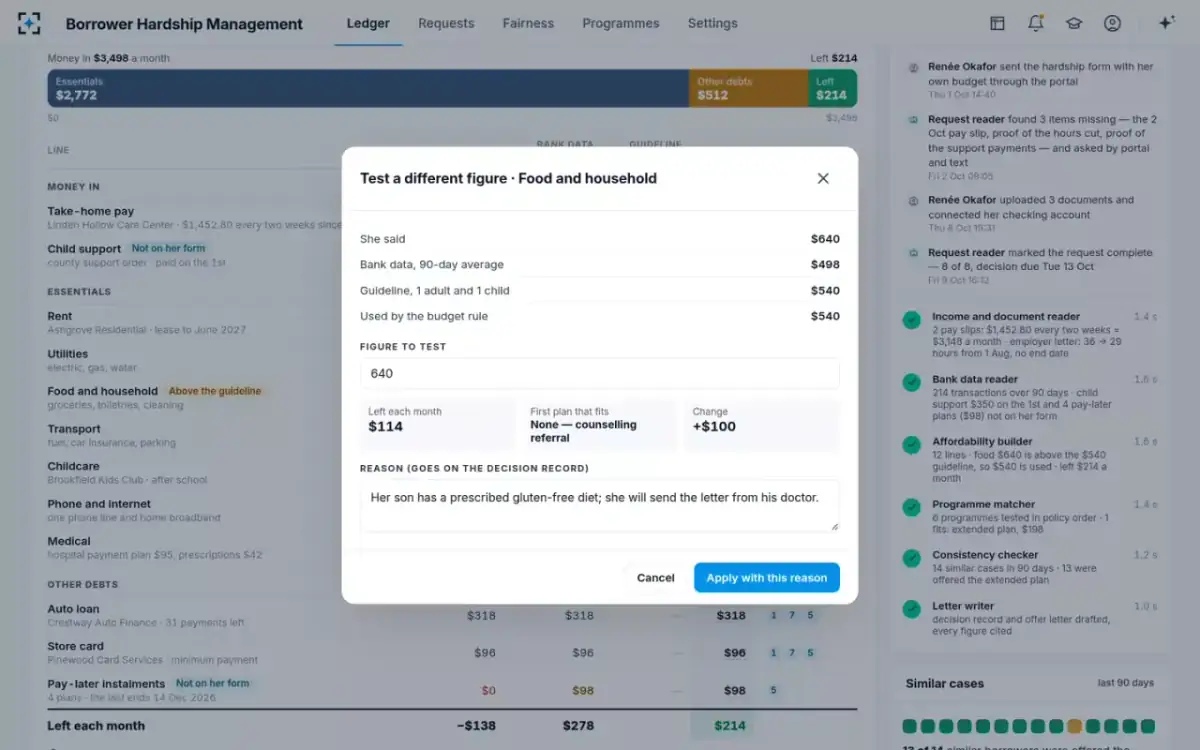Click chip 1 in Store card row

click(x=773, y=653)
